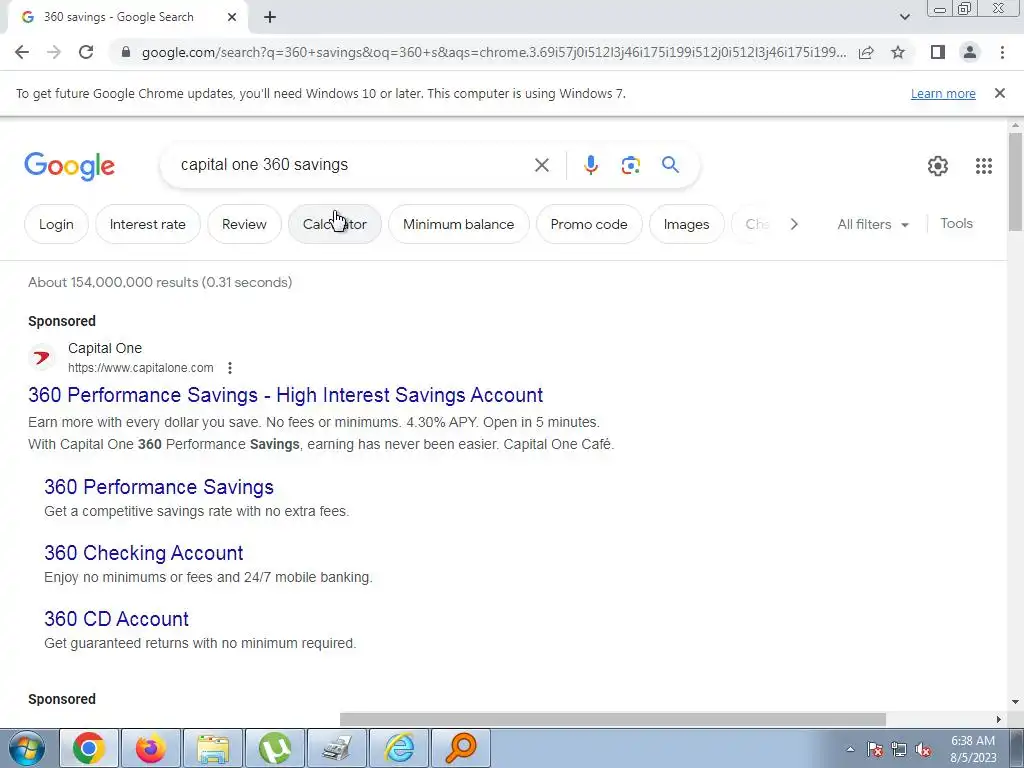Open the 360 Checking Account sitelink
Image resolution: width=1024 pixels, height=768 pixels.
point(144,553)
